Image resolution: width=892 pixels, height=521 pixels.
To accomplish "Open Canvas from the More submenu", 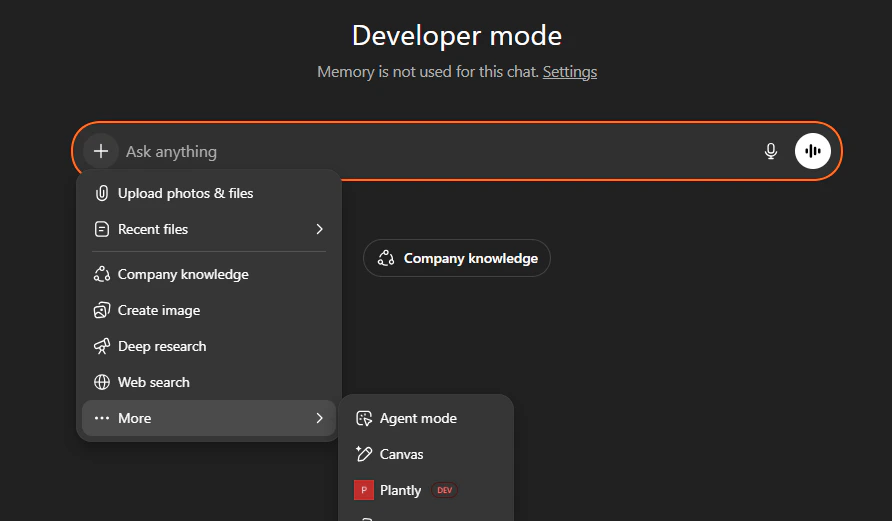I will coord(426,454).
